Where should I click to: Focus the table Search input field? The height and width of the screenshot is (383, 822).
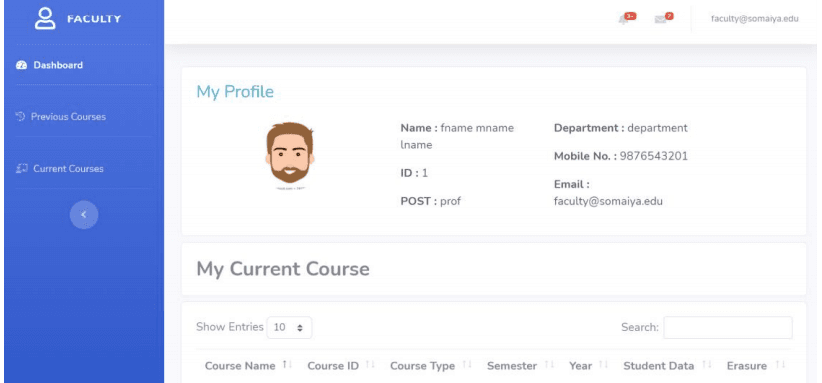(728, 327)
